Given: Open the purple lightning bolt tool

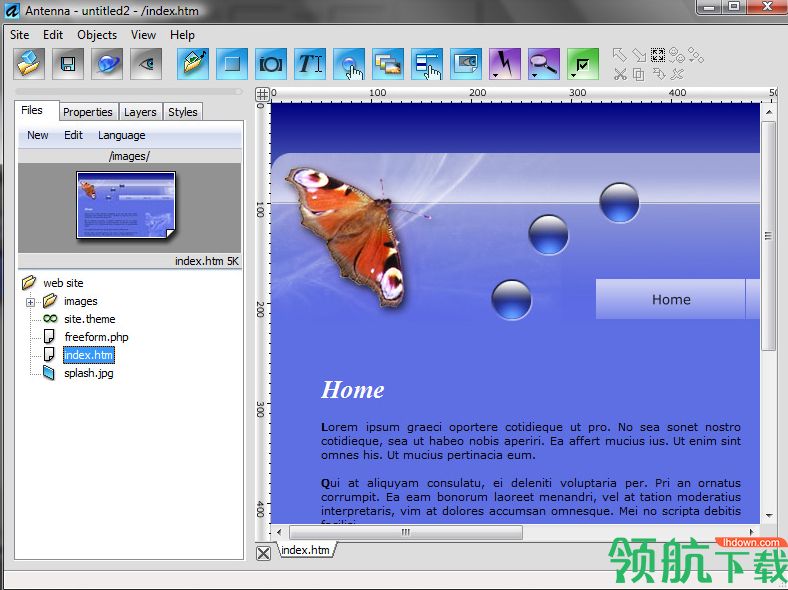Looking at the screenshot, I should [x=505, y=64].
